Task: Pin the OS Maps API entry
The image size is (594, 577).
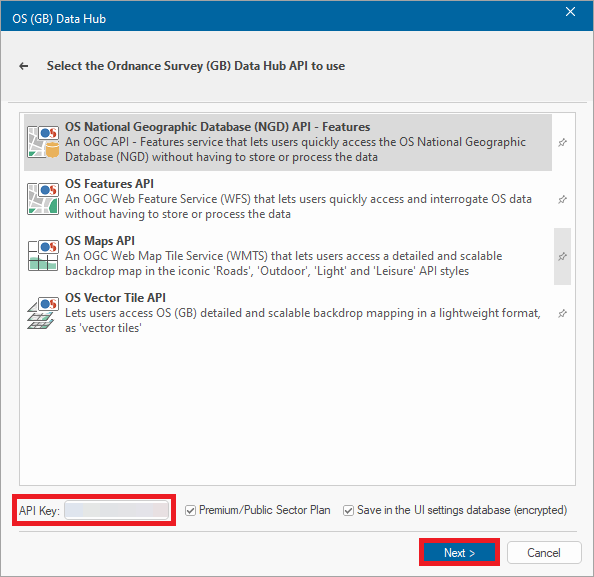Action: [x=563, y=256]
